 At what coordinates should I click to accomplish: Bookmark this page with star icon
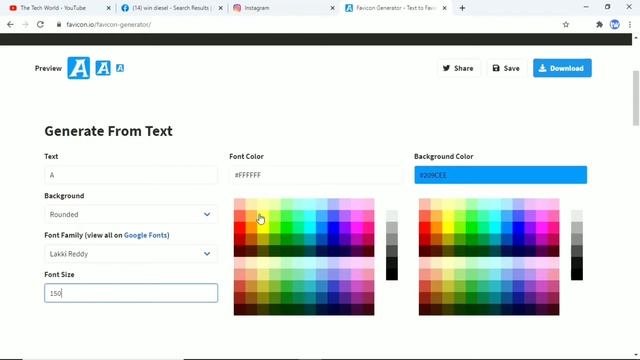click(566, 24)
